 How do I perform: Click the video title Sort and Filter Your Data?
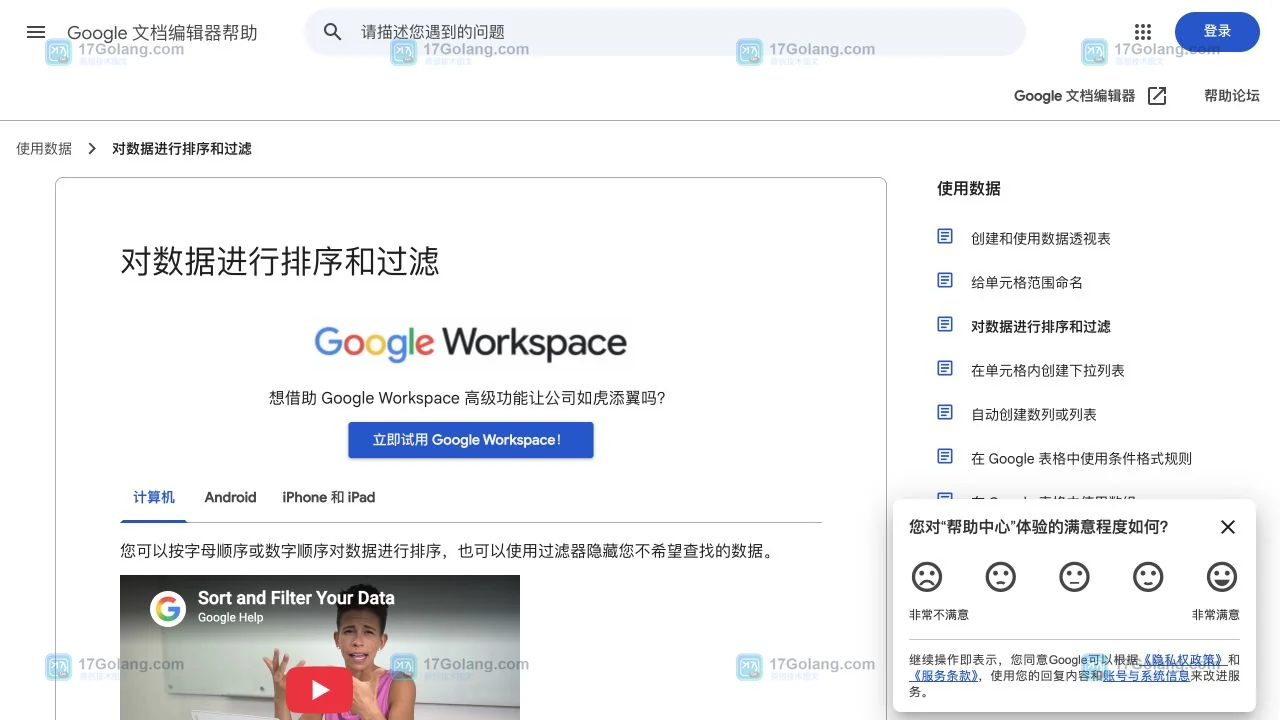click(x=296, y=598)
